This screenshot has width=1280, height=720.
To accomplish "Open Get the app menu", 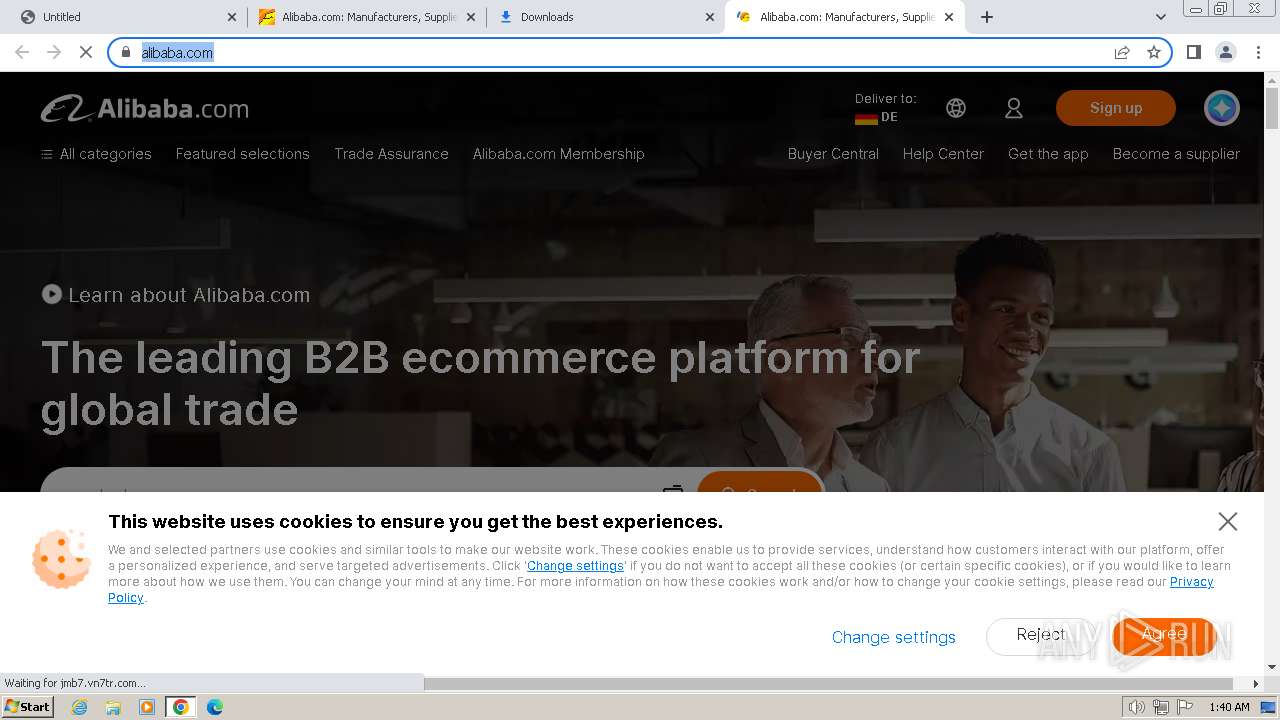I will [x=1048, y=154].
